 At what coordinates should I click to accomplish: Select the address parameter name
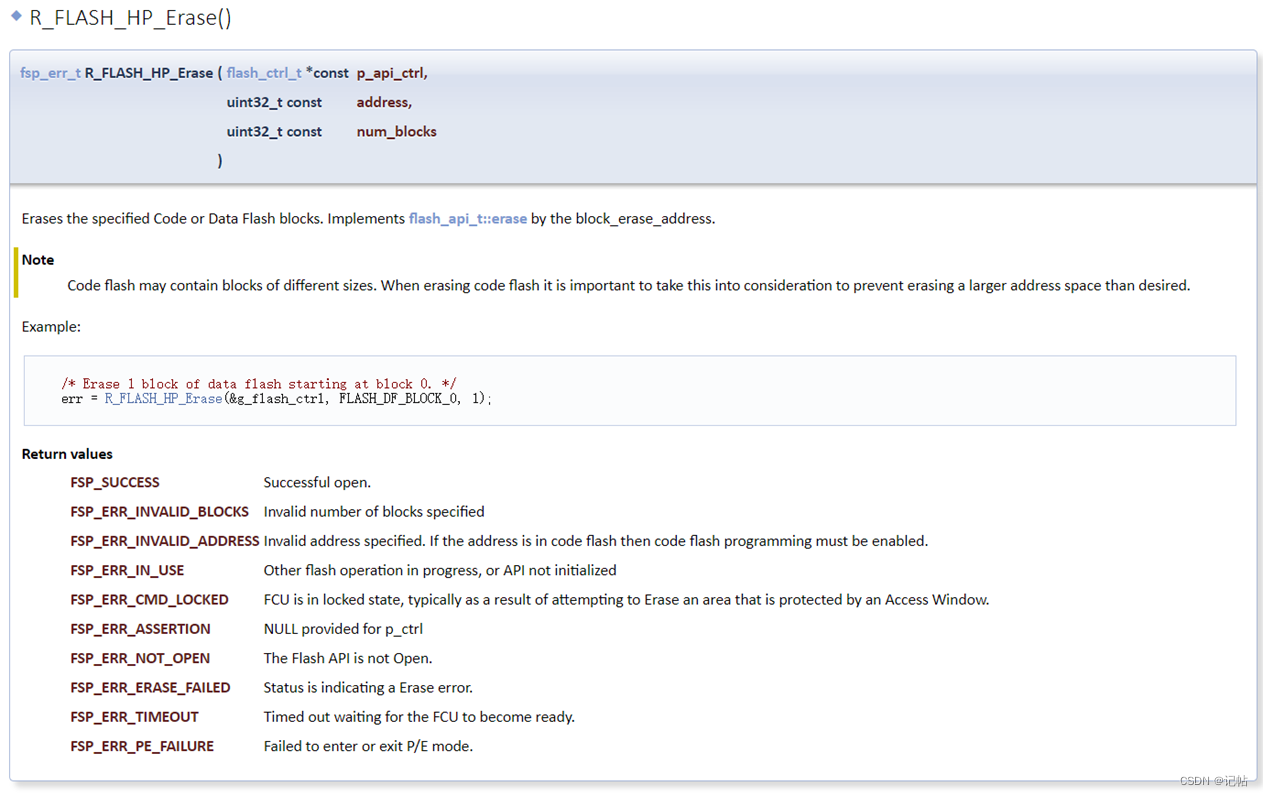[384, 102]
